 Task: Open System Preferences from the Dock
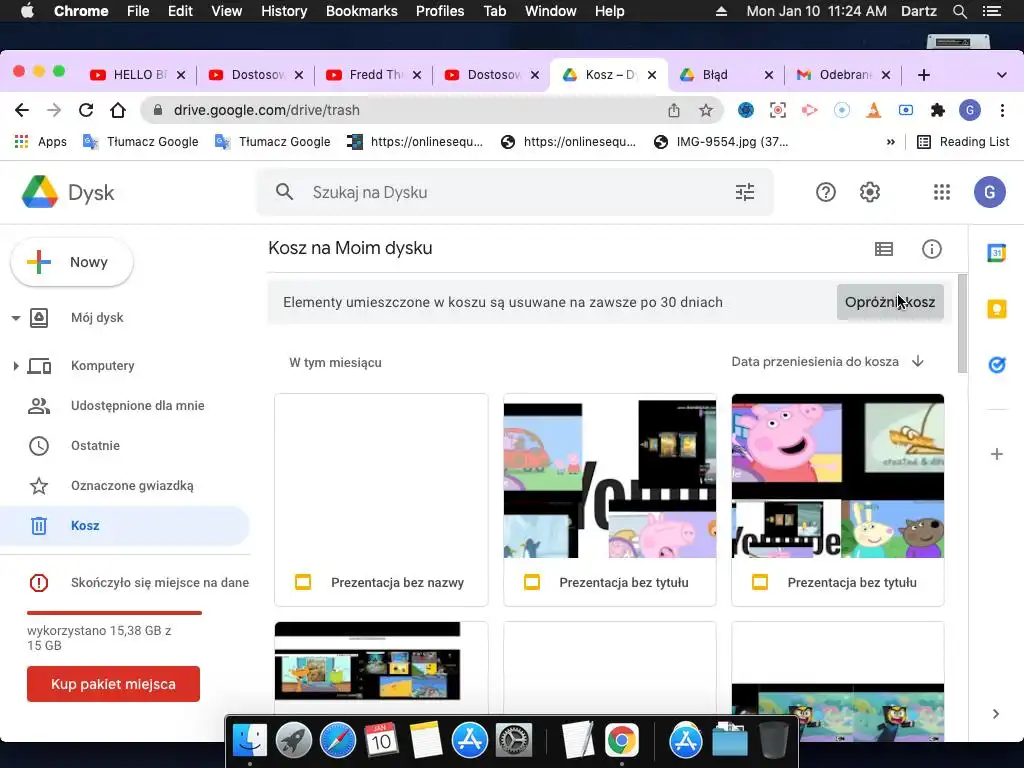(x=514, y=740)
